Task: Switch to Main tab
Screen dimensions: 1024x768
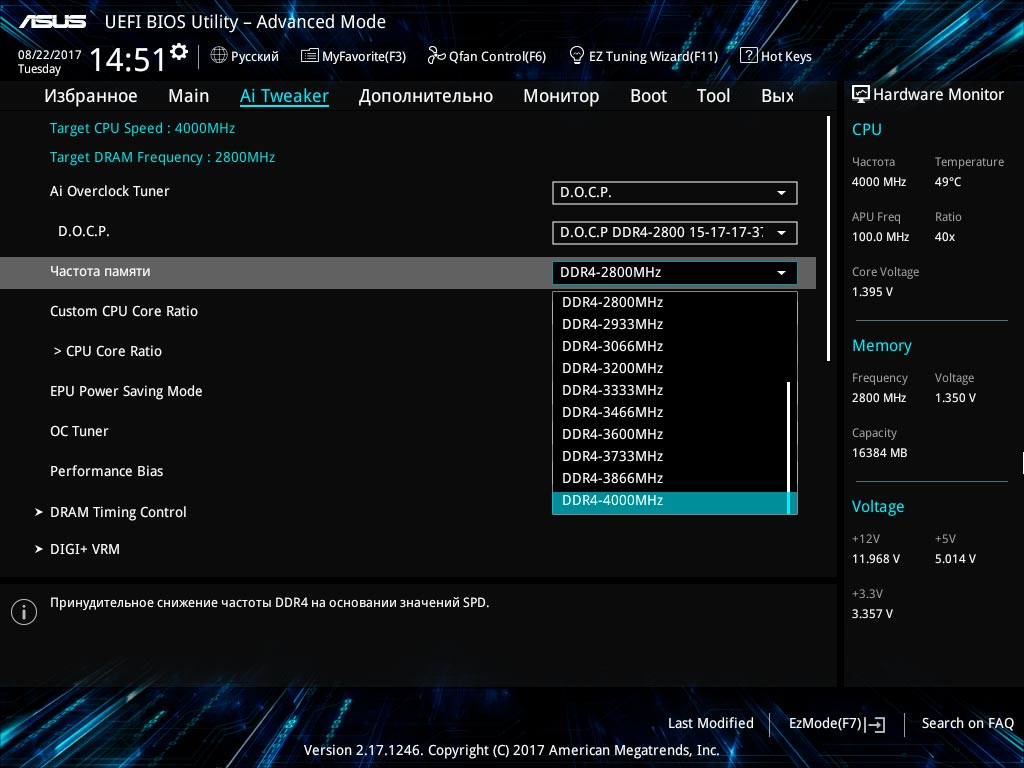Action: [189, 96]
